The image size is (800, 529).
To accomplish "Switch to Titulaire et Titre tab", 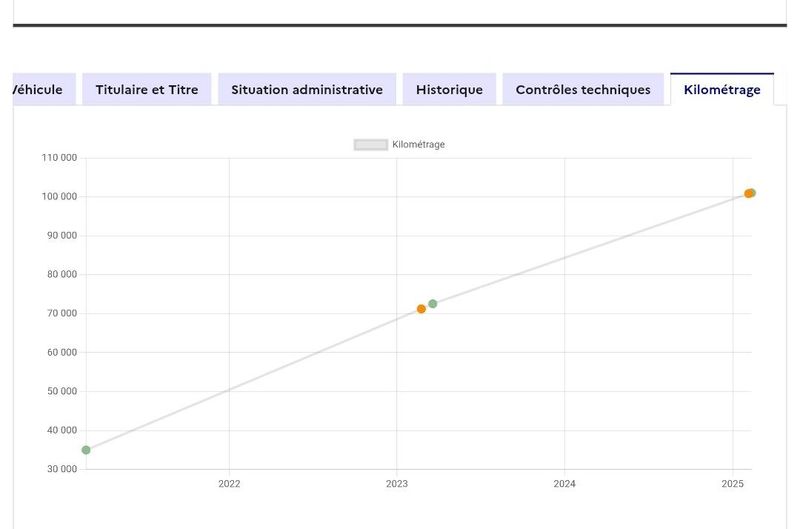I will pos(146,89).
